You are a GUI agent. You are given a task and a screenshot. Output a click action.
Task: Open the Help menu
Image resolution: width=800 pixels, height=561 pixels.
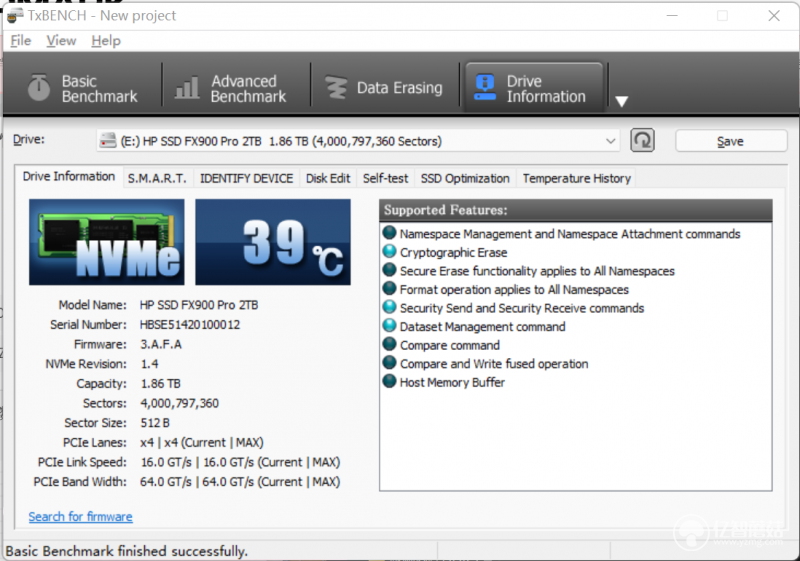pos(106,41)
